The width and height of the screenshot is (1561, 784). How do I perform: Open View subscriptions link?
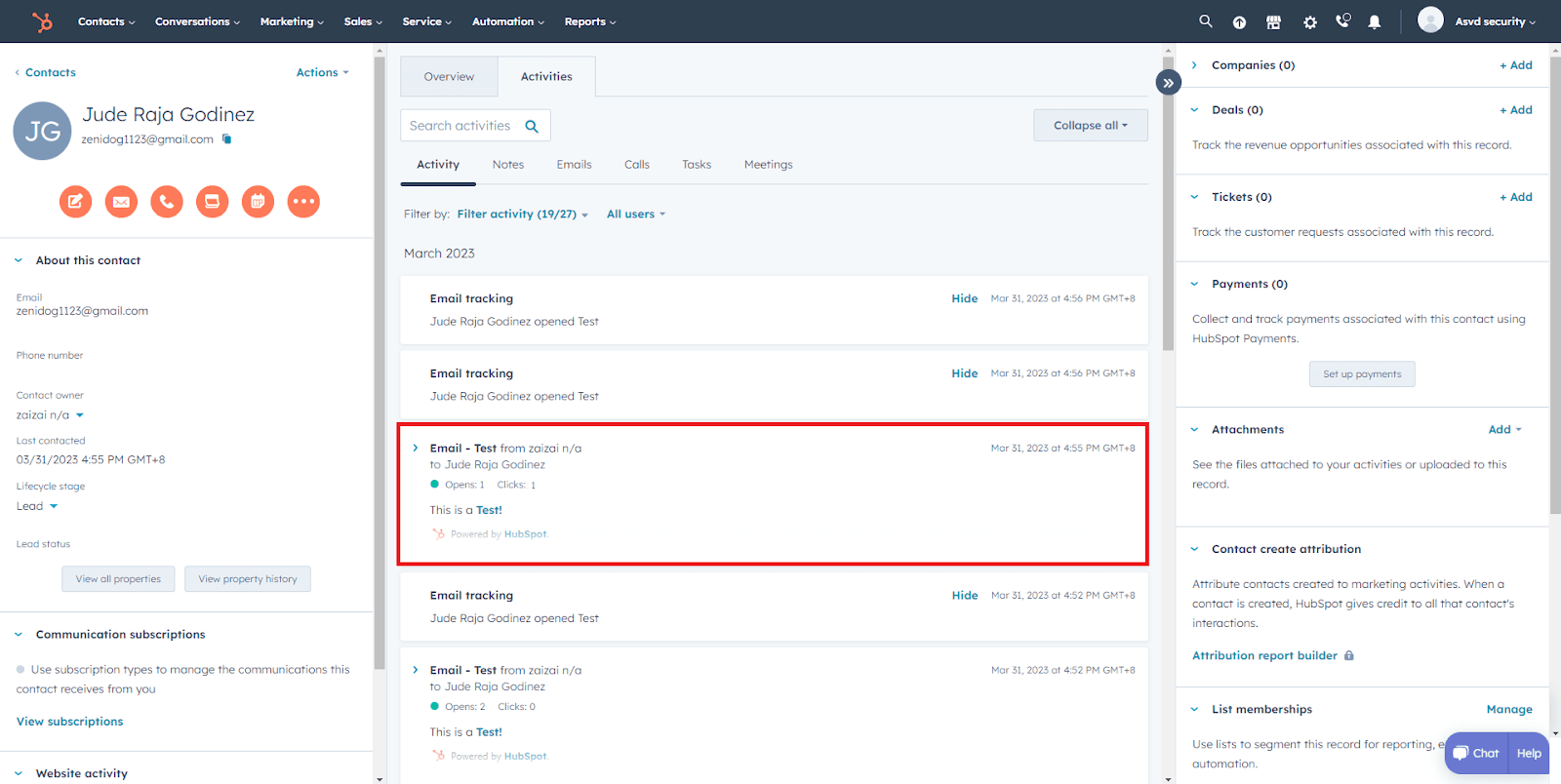(x=70, y=722)
